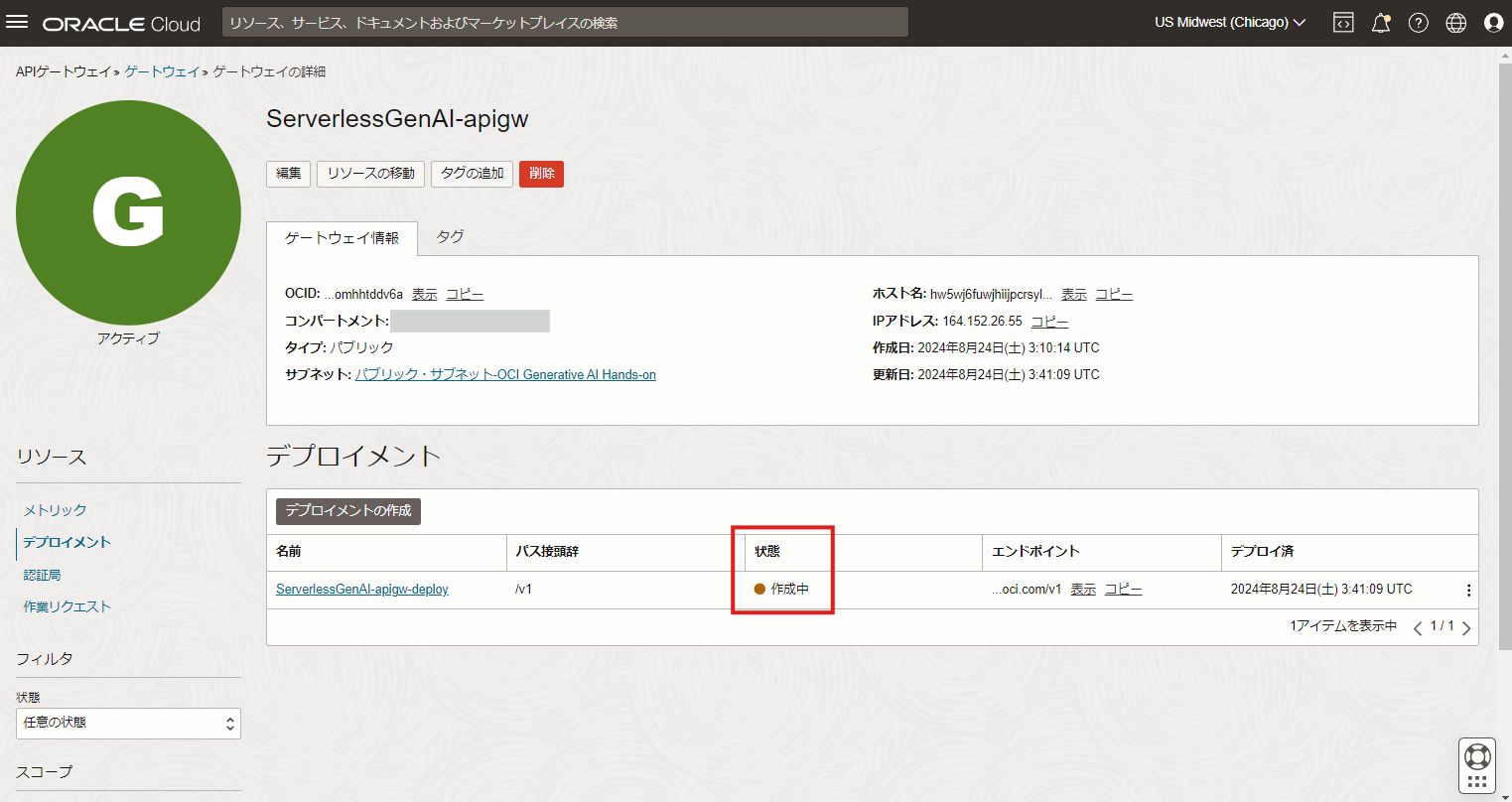Switch to the タグ tab

click(x=450, y=237)
